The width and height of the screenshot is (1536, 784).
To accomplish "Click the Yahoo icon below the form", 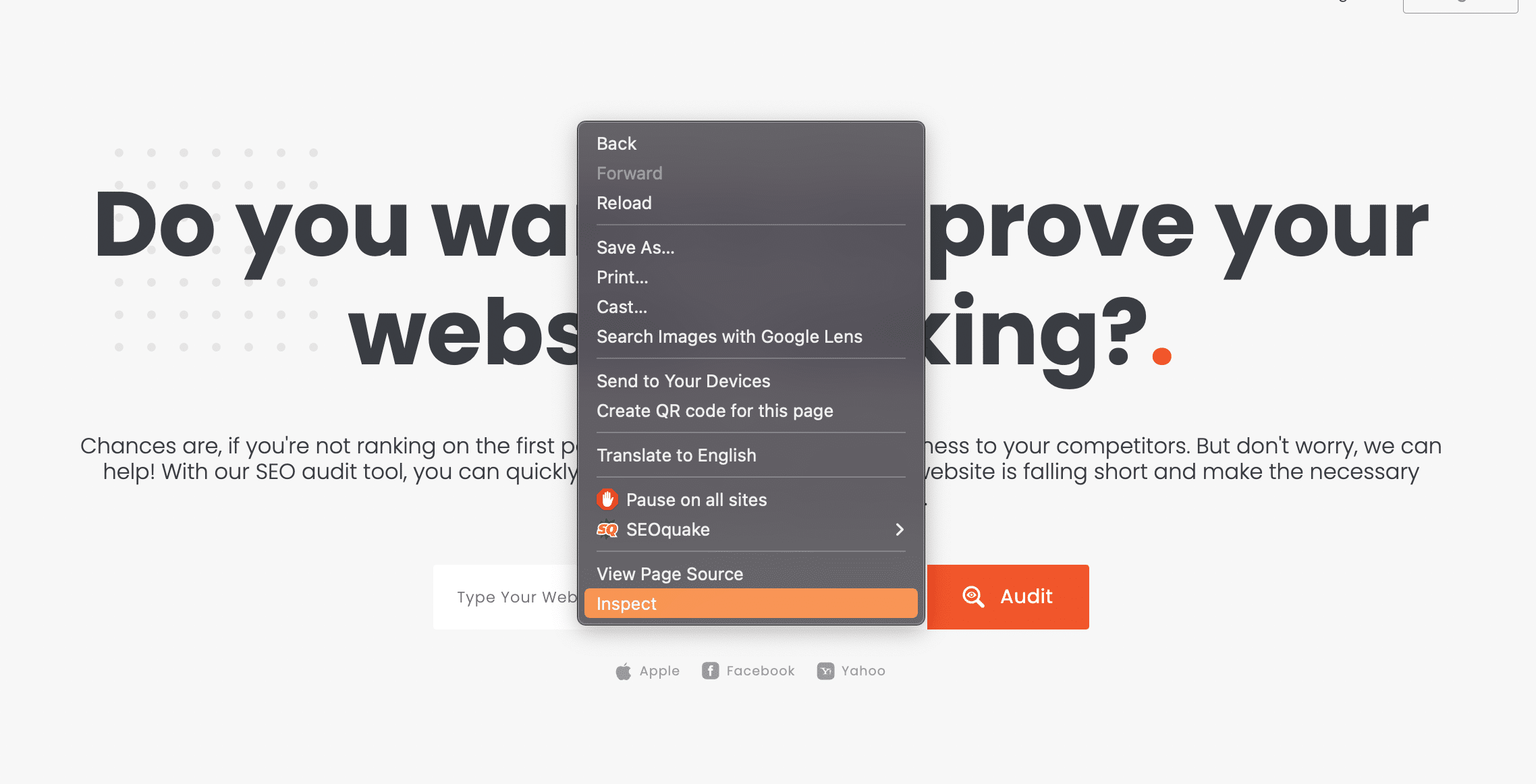I will point(826,670).
